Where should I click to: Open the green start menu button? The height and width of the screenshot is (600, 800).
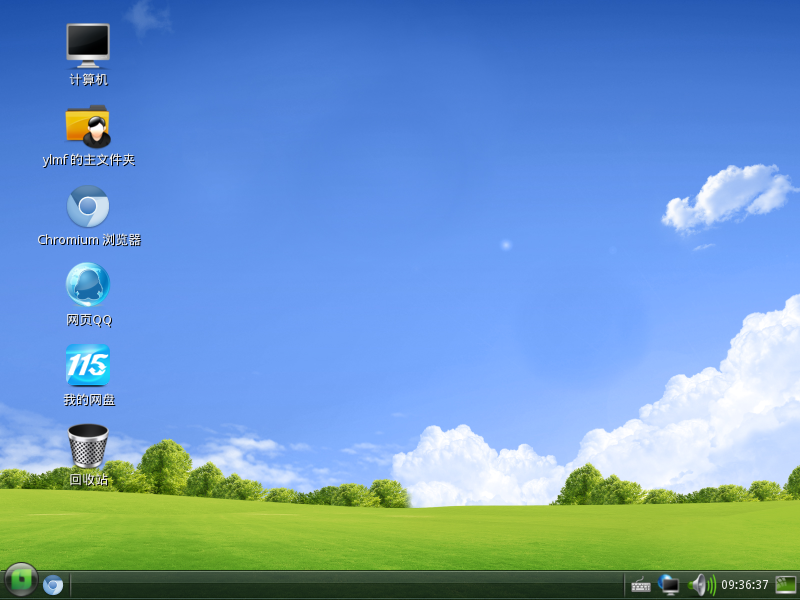[x=21, y=580]
